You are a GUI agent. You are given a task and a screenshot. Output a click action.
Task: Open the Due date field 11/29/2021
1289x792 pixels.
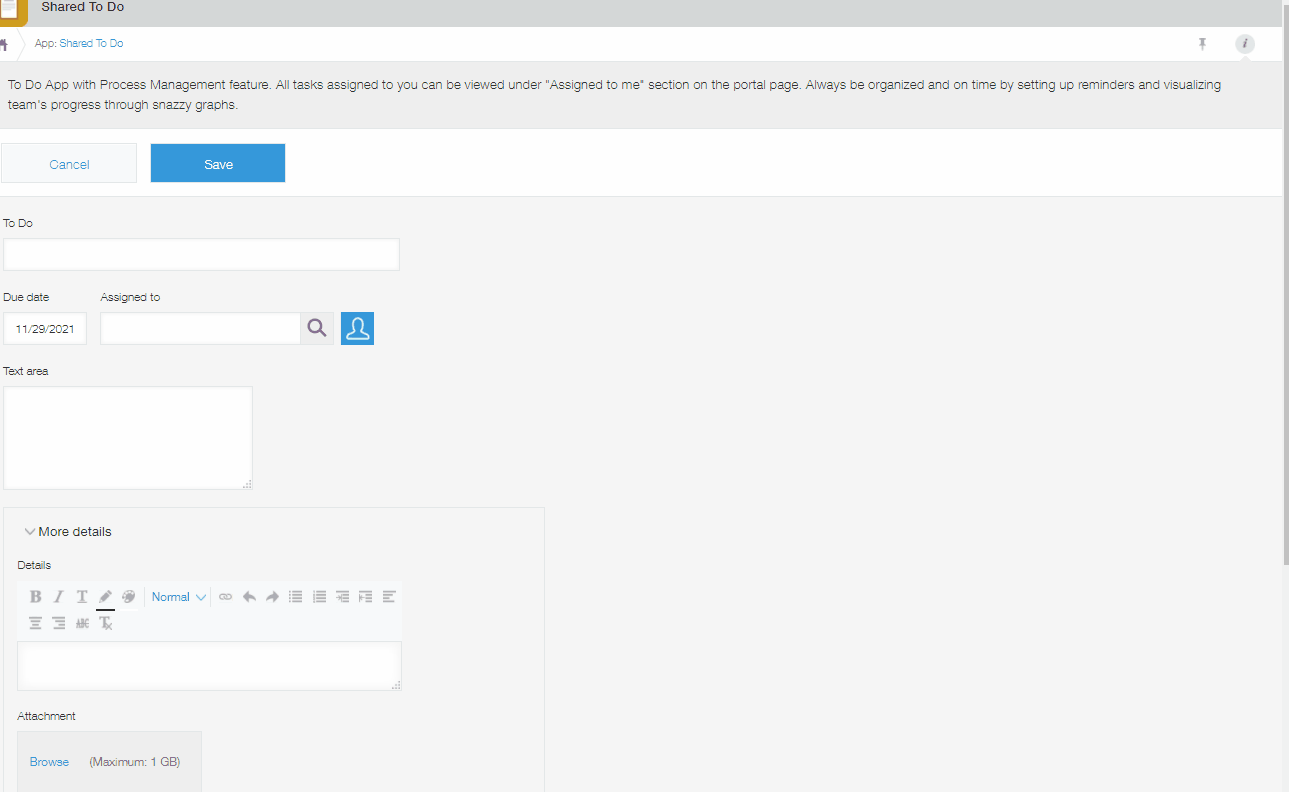point(45,328)
